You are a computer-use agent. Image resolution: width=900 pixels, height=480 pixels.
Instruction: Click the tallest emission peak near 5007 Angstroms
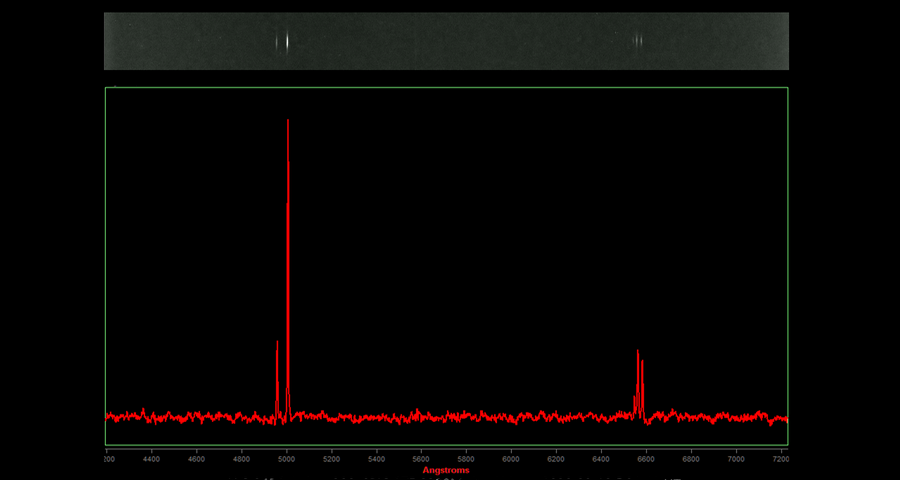pyautogui.click(x=288, y=125)
